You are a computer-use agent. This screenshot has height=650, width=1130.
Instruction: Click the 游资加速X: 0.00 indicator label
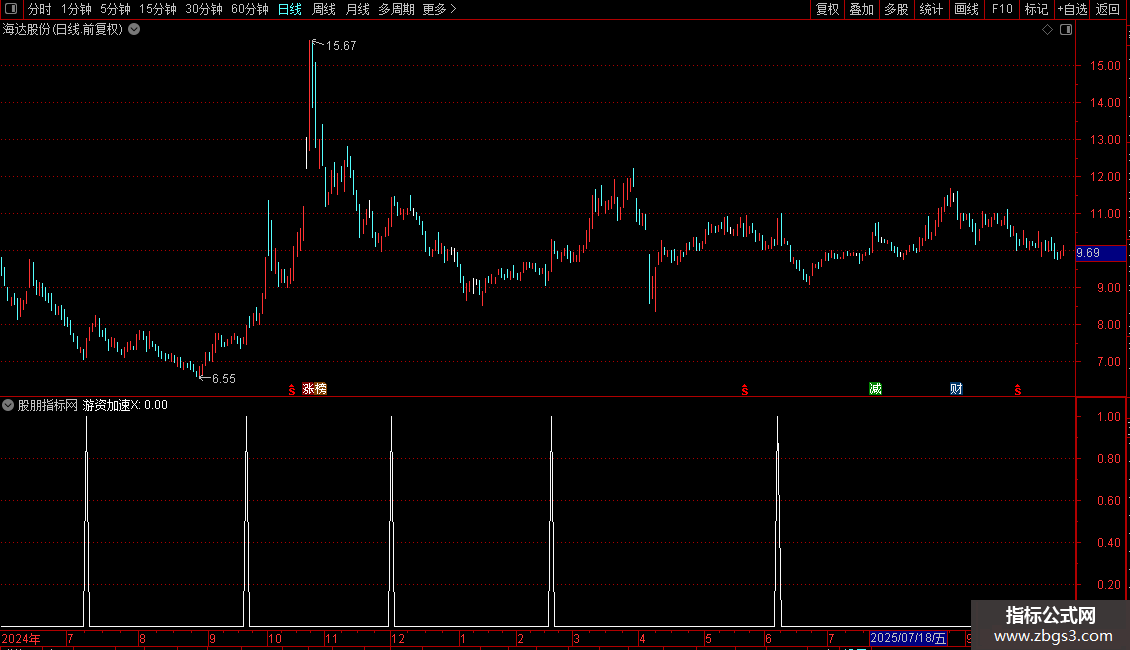coord(125,405)
